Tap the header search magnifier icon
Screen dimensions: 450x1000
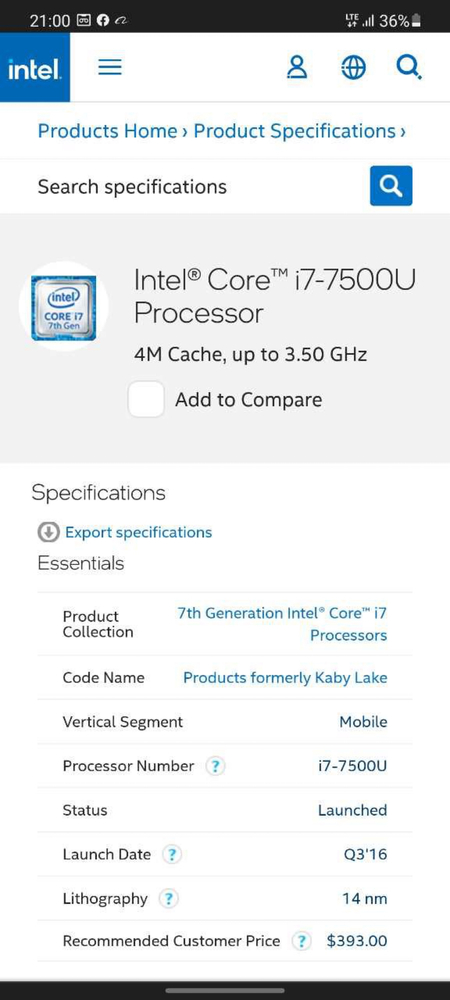click(409, 66)
